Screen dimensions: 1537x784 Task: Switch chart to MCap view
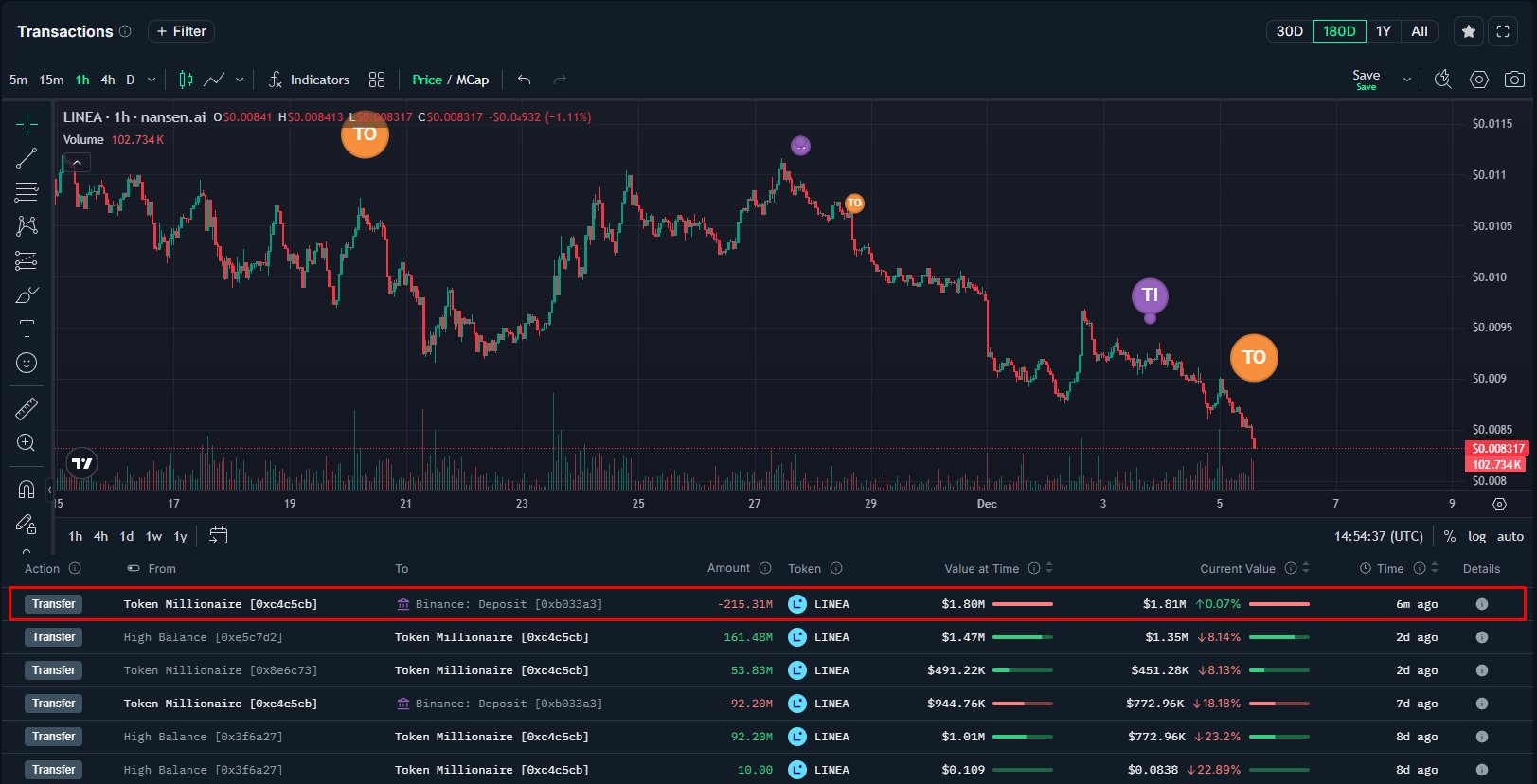pos(473,80)
